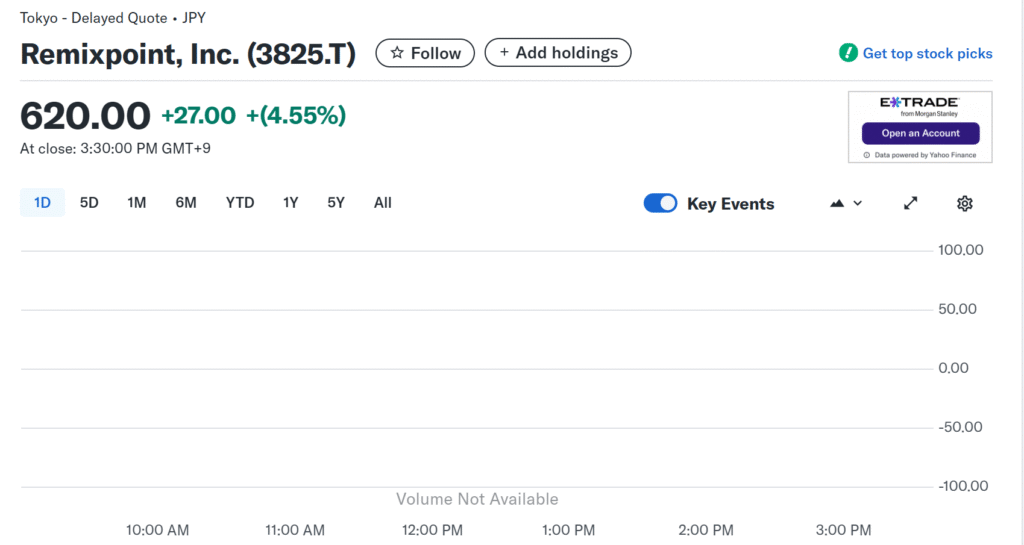Screen dimensions: 1024x545
Task: Open chart settings gear icon
Action: click(964, 203)
